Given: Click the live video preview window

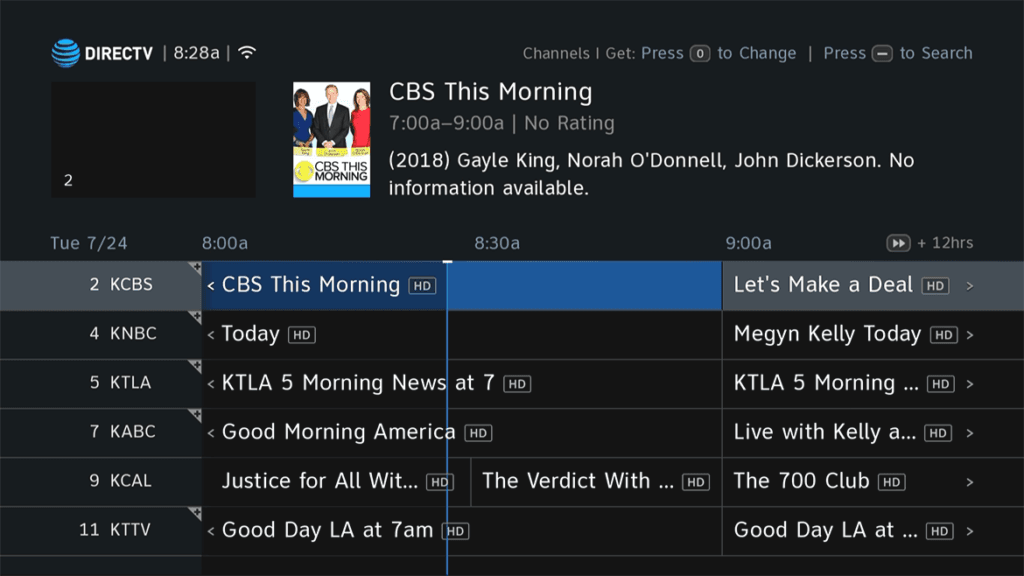Looking at the screenshot, I should coord(153,140).
